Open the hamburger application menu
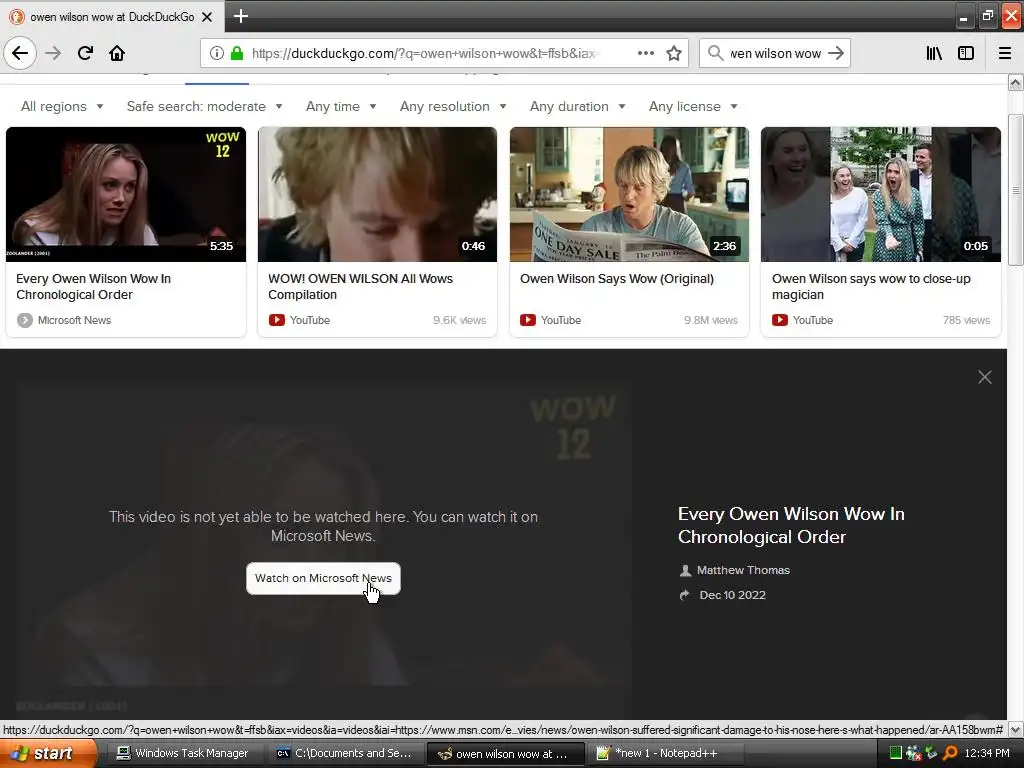 (x=1005, y=53)
